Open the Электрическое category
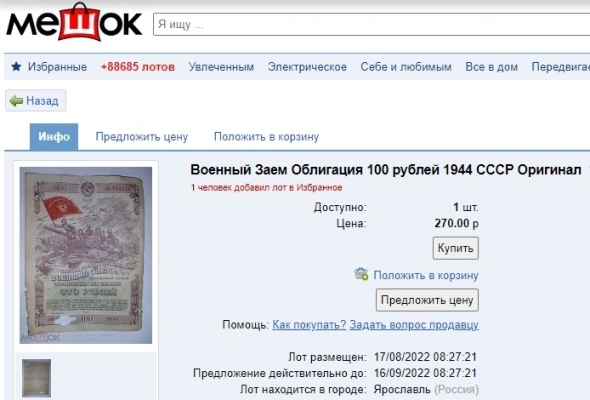 [307, 67]
